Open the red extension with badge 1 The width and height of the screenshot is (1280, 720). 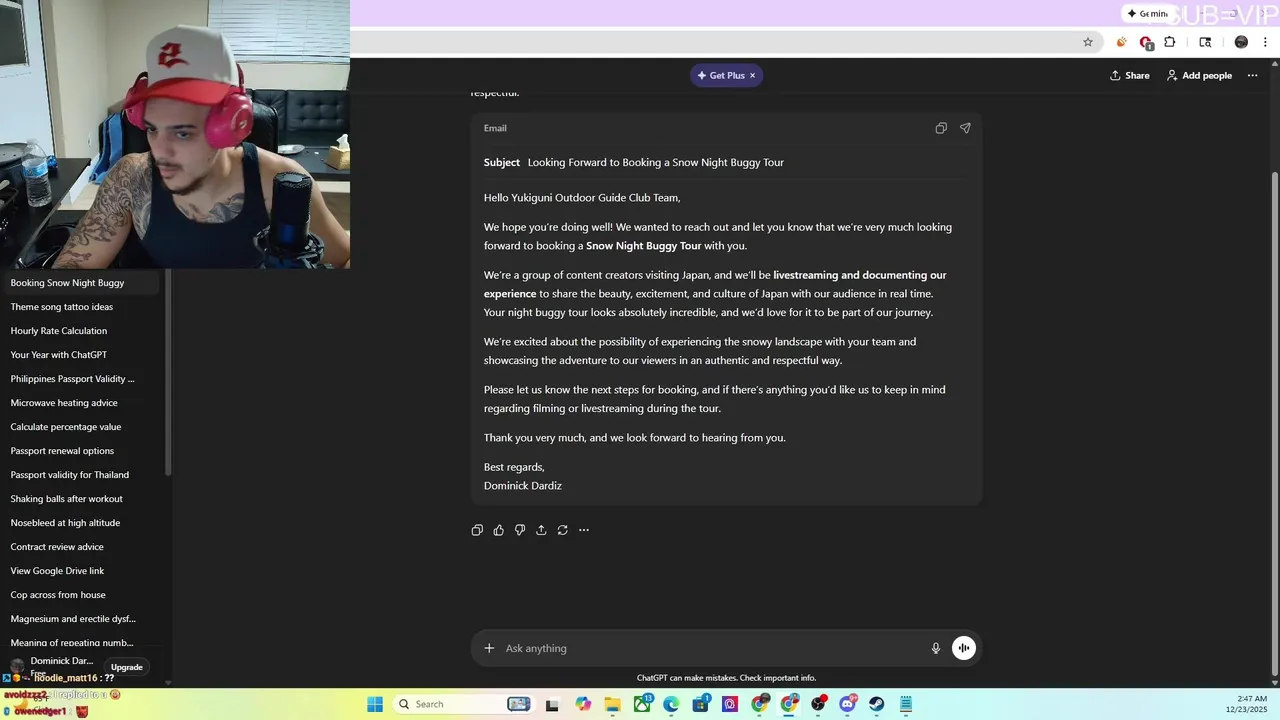pyautogui.click(x=1146, y=43)
